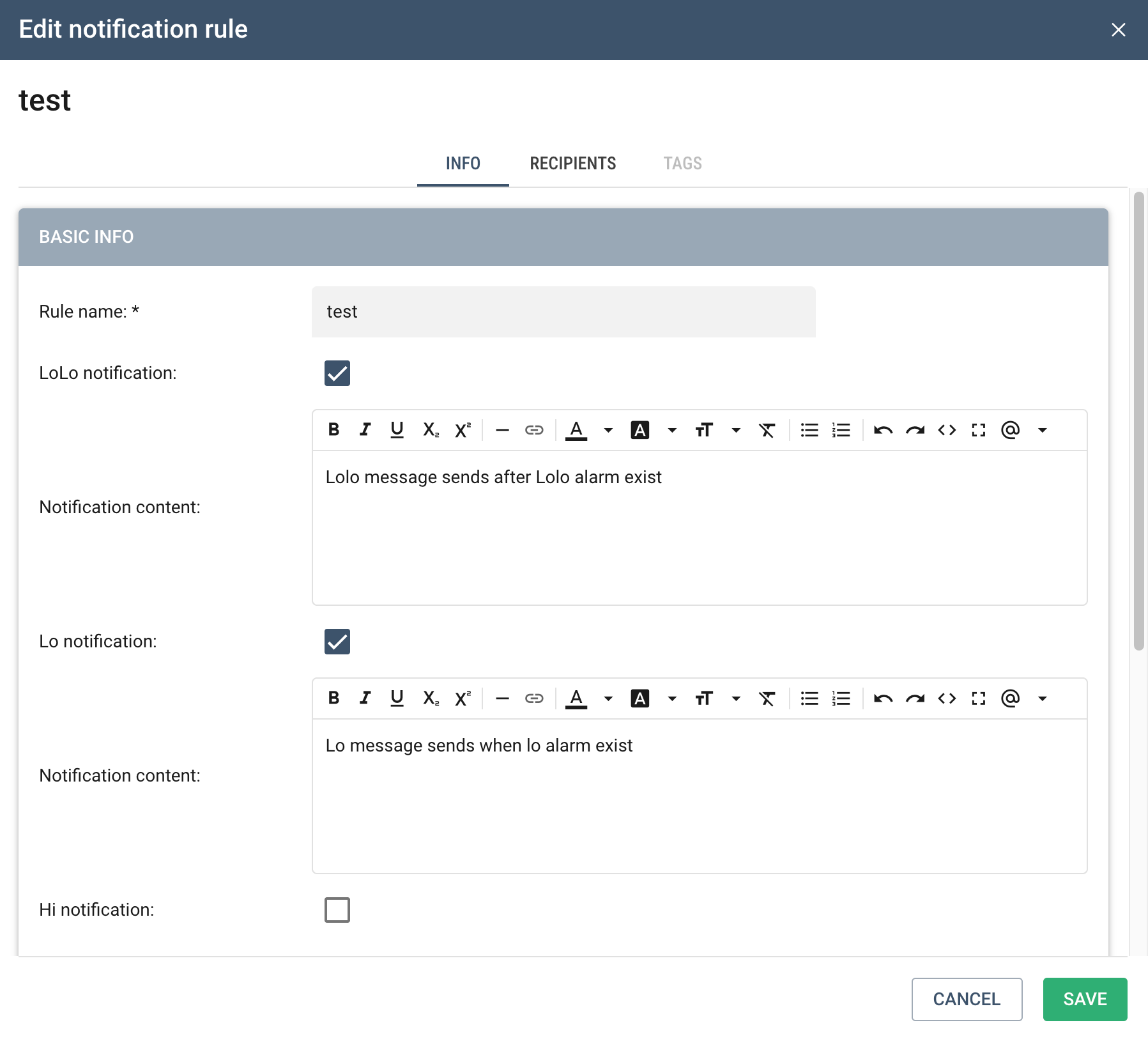Image resolution: width=1148 pixels, height=1041 pixels.
Task: Open background color dropdown in LoLo editor
Action: coord(672,430)
